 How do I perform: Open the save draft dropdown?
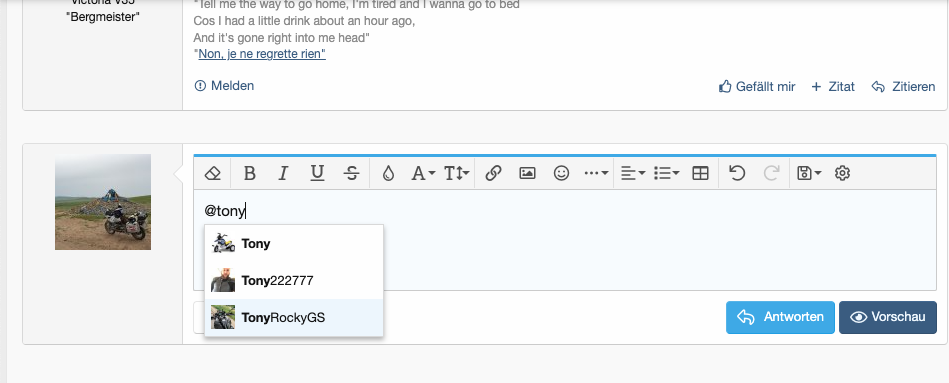click(809, 174)
